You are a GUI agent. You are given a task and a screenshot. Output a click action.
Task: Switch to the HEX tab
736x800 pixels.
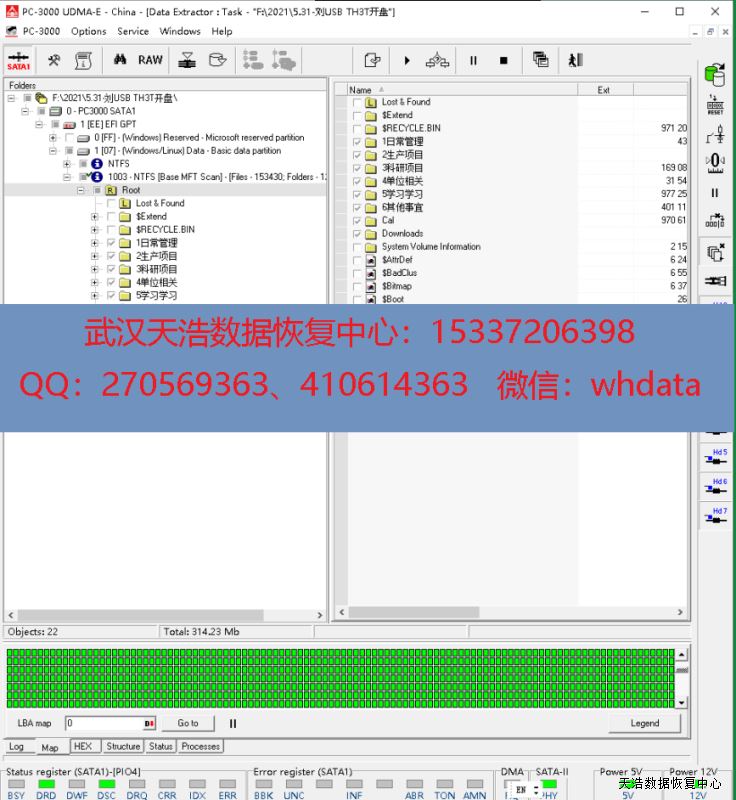[83, 746]
